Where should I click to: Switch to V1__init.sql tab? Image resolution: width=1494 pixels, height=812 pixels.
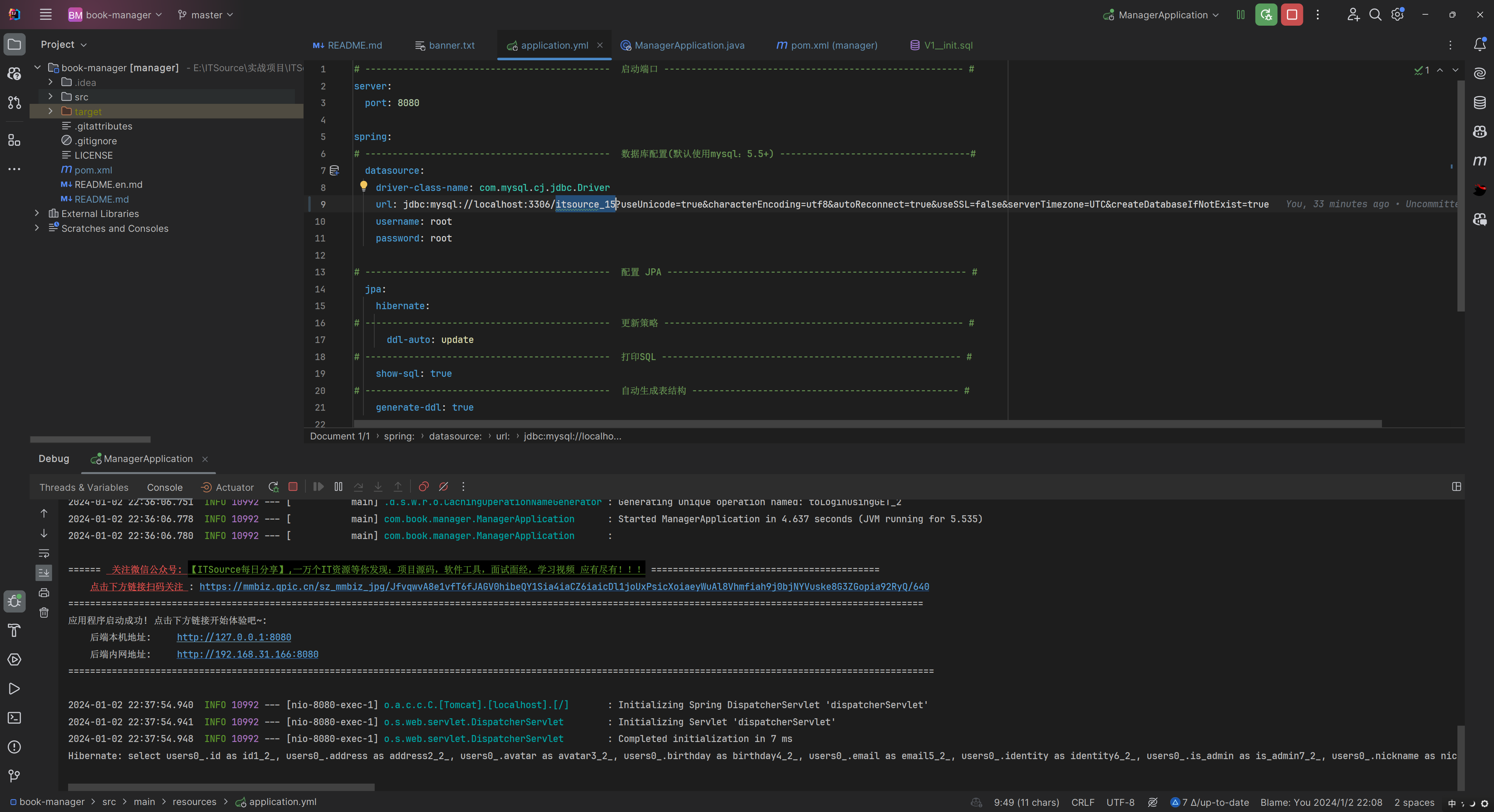click(x=941, y=45)
